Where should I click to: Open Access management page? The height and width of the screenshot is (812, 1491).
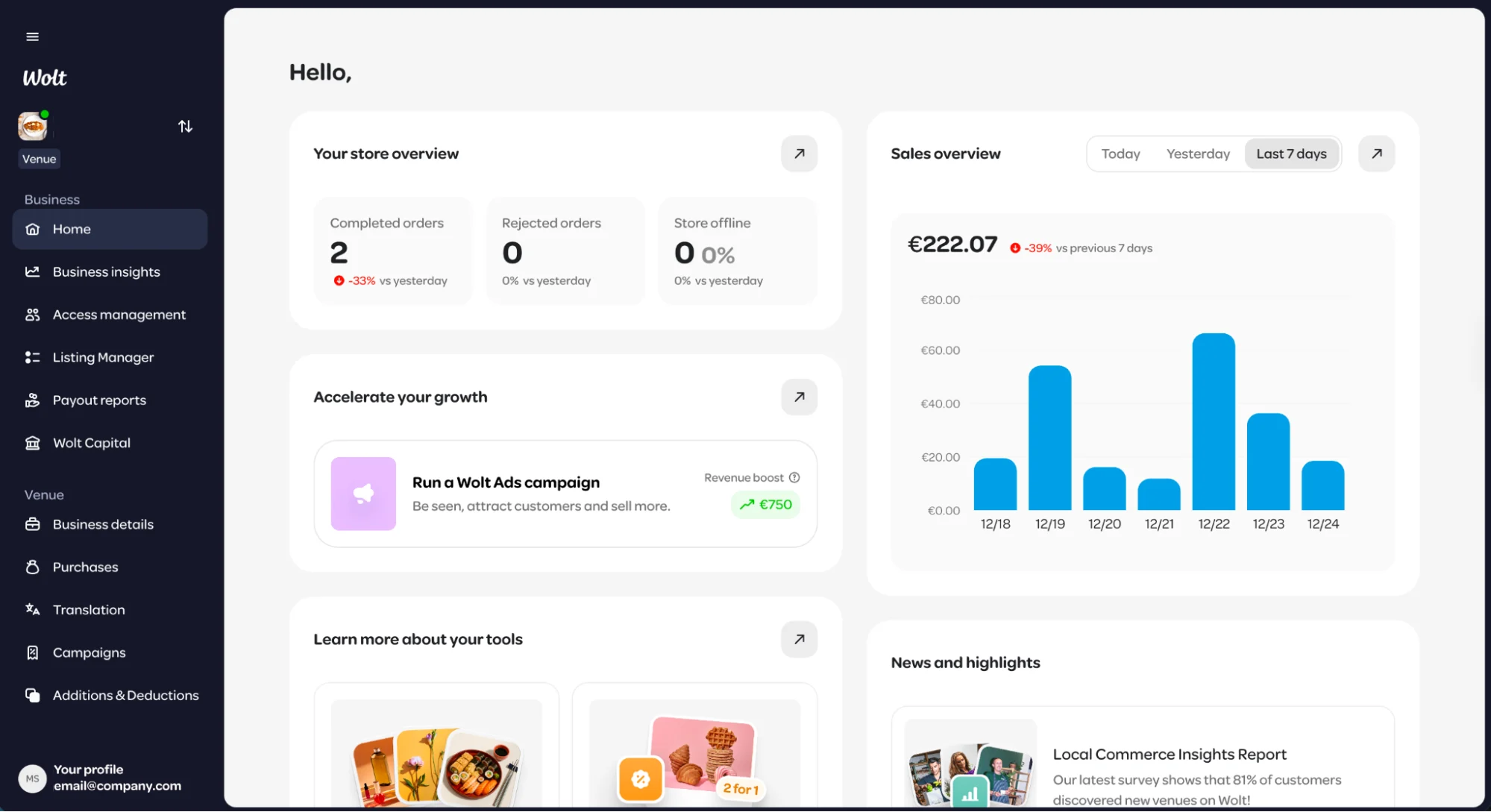(119, 315)
